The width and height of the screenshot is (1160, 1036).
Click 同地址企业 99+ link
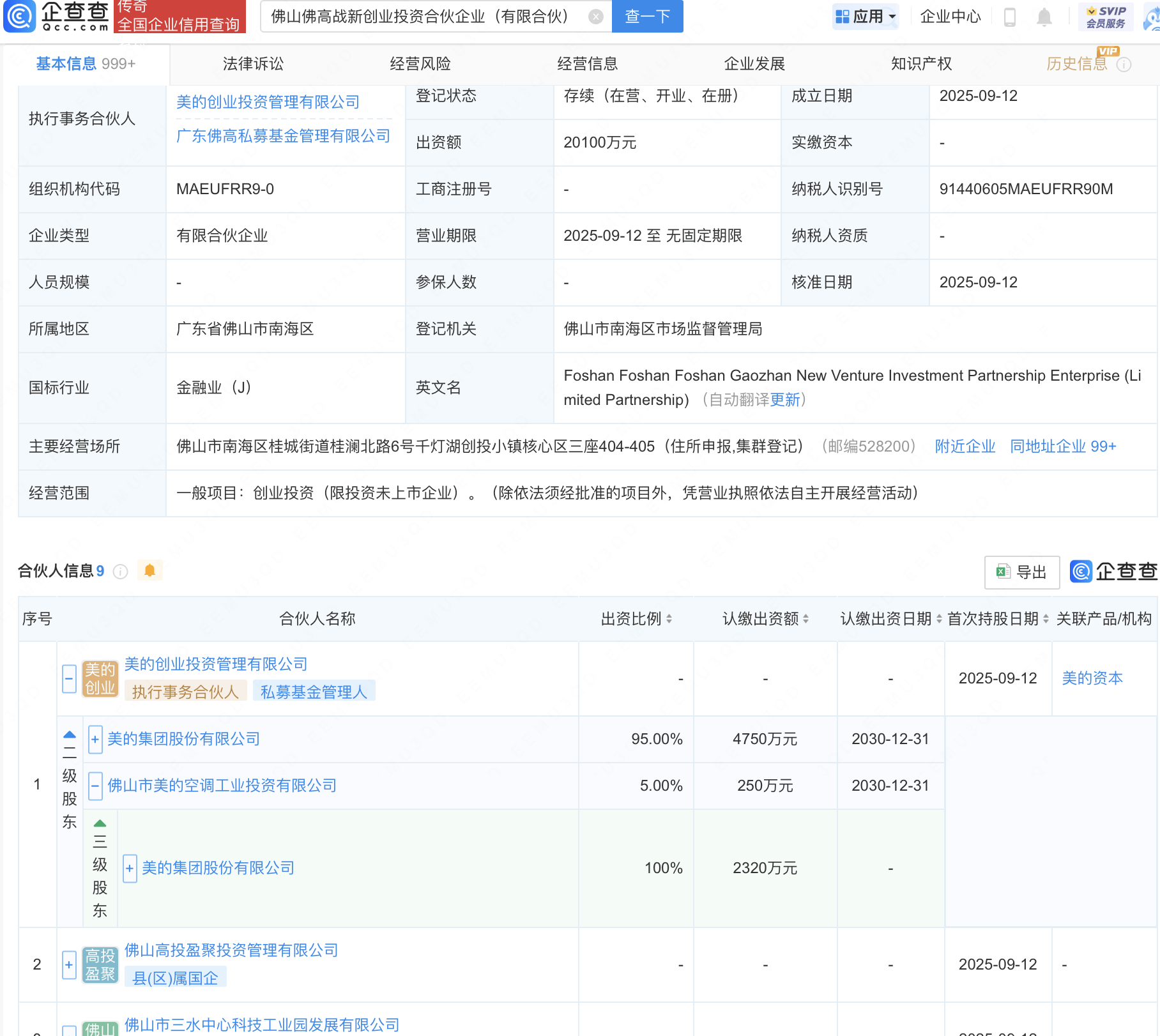pos(1063,446)
